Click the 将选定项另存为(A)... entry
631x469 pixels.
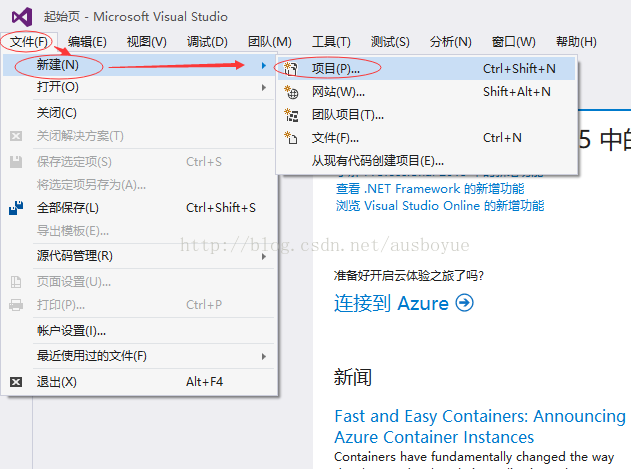[139, 185]
